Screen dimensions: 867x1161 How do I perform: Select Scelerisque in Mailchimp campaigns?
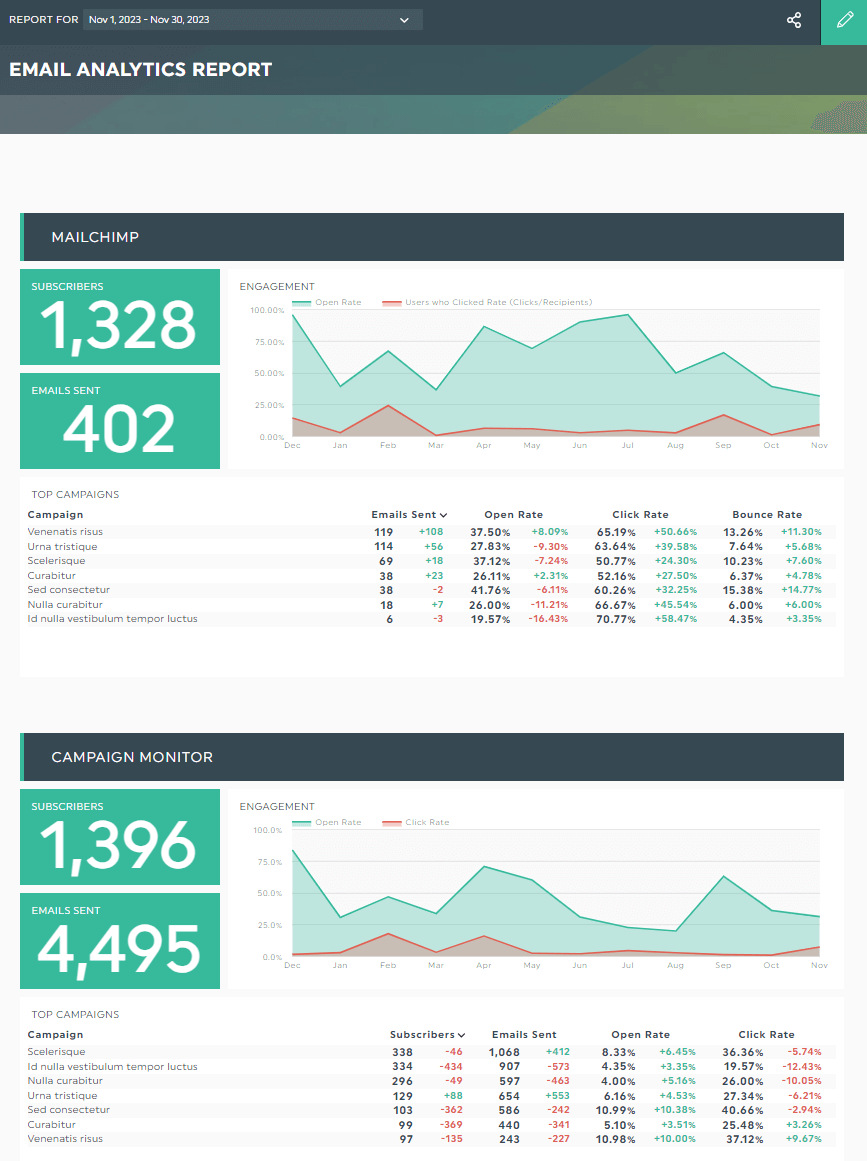tap(56, 561)
